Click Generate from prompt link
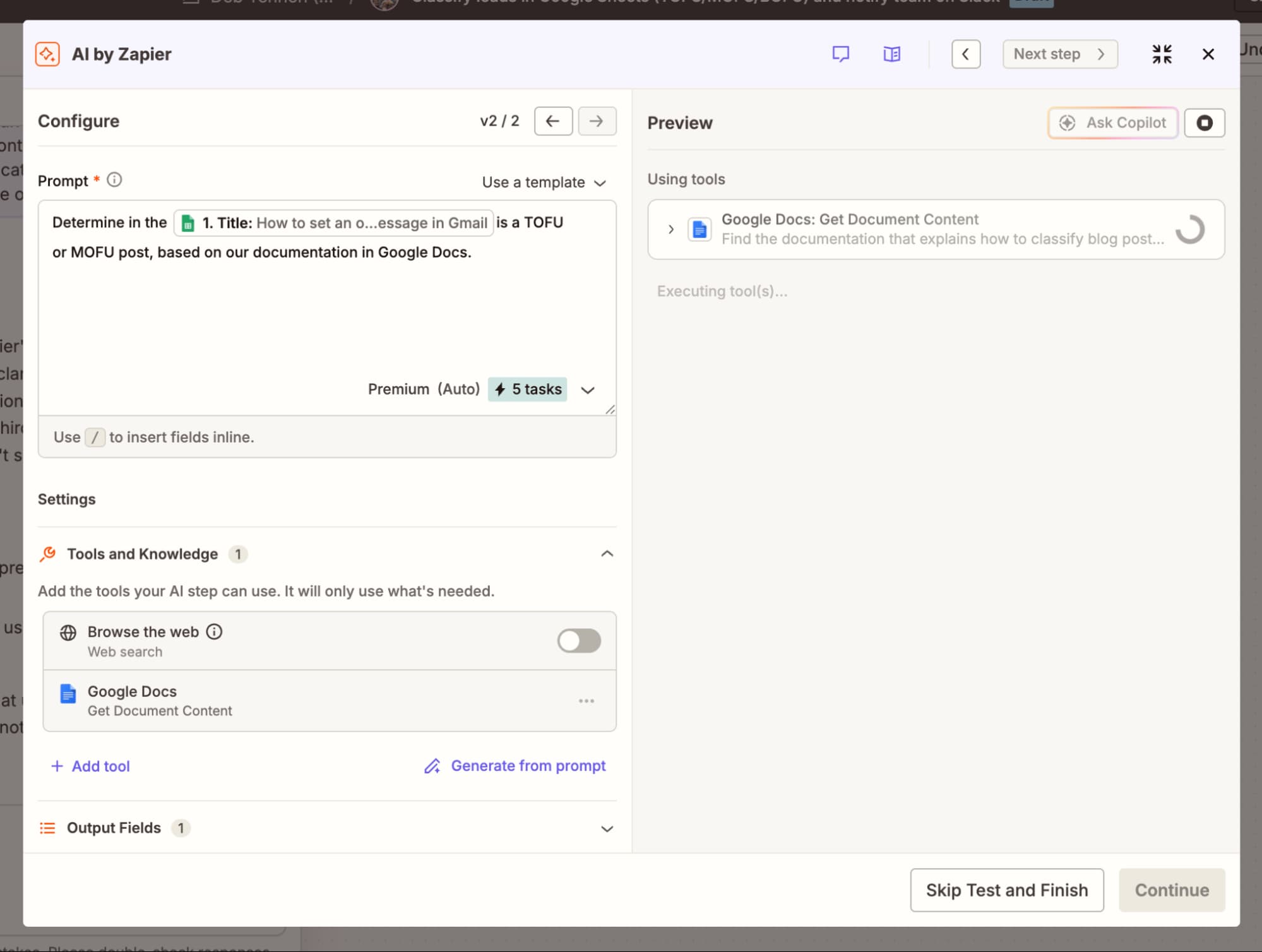 515,766
